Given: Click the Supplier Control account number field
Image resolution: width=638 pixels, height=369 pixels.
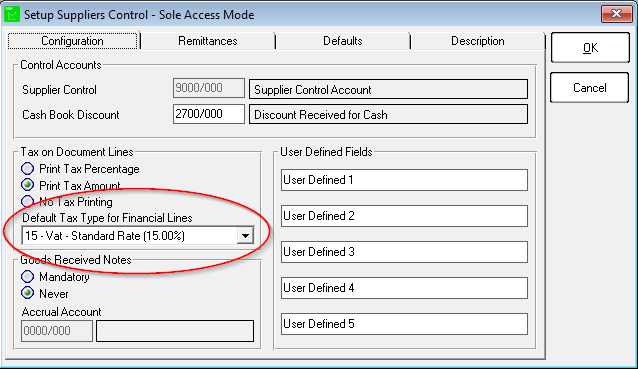Looking at the screenshot, I should click(209, 88).
